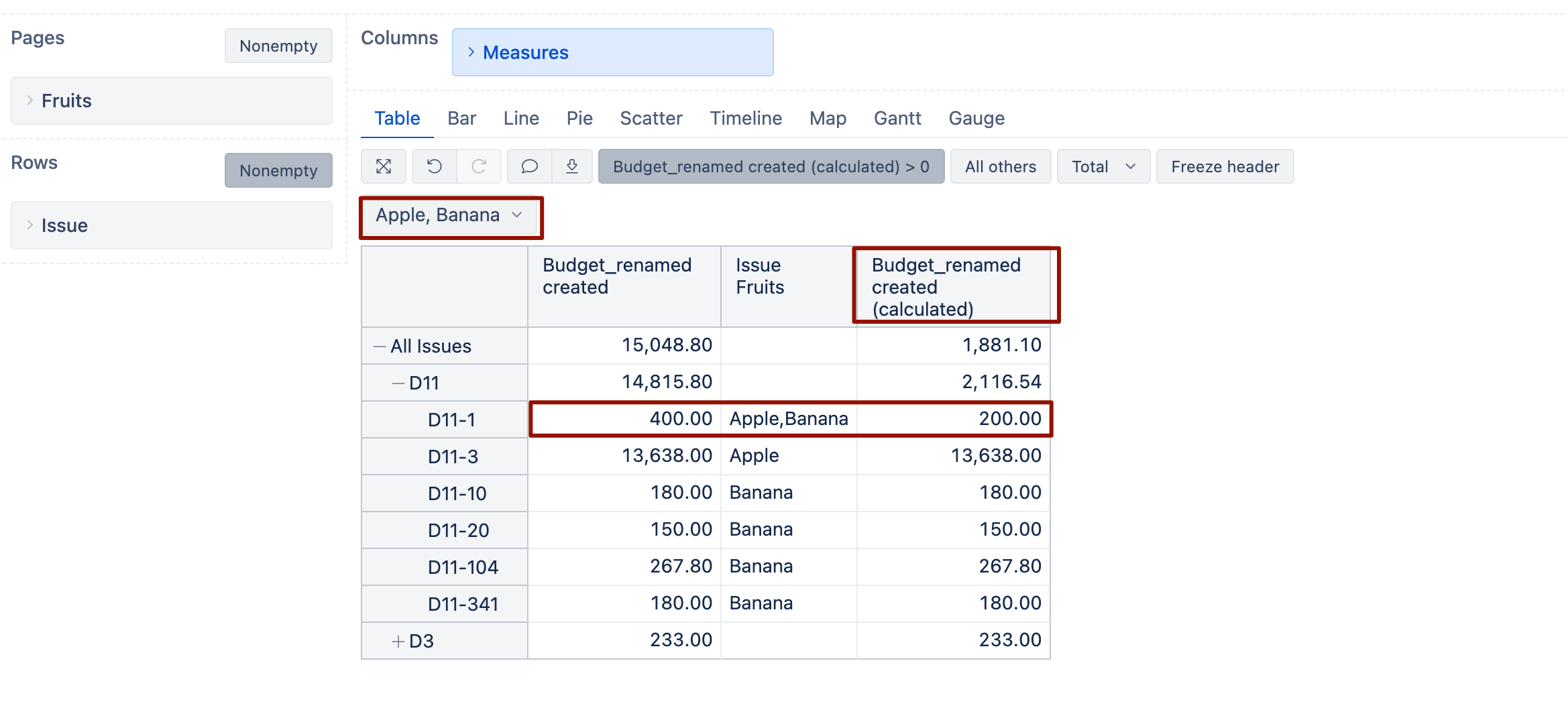Switch to the Line chart tab

(521, 119)
